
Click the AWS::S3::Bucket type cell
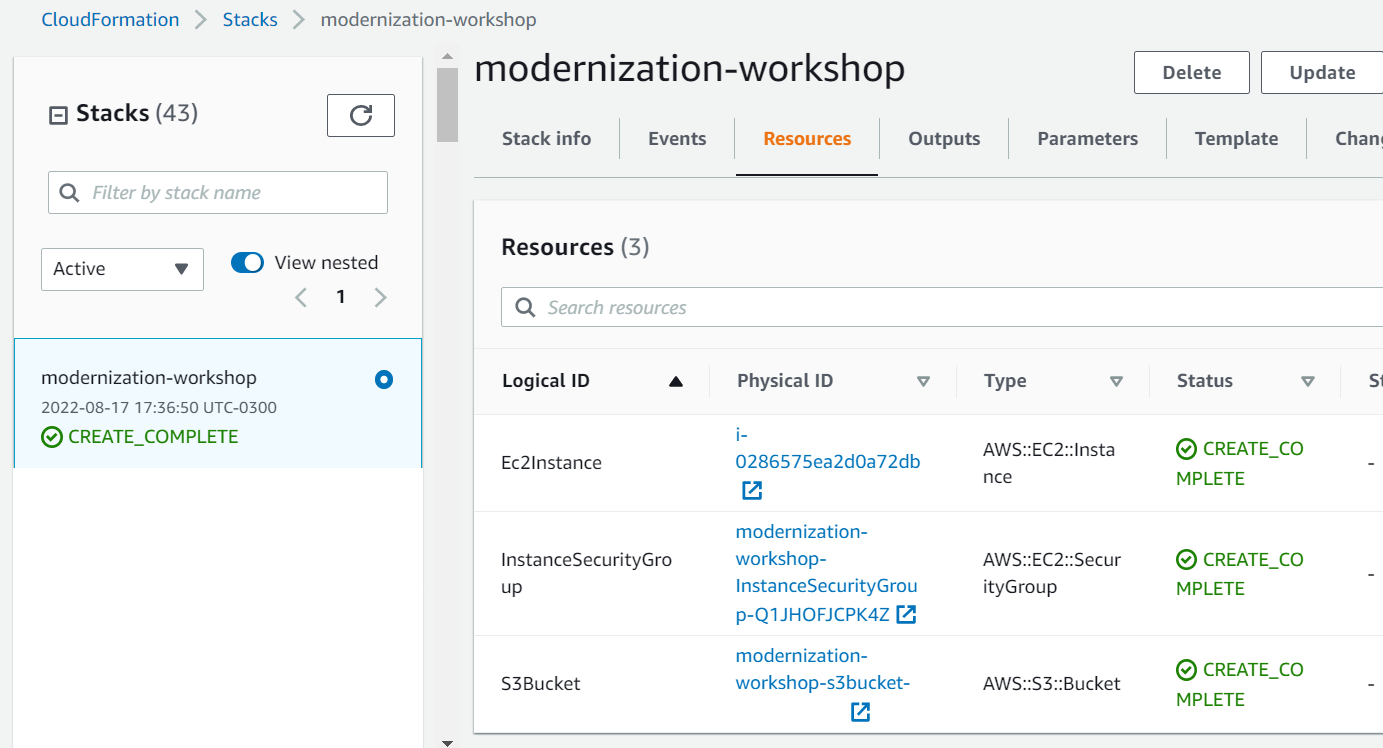pyautogui.click(x=1052, y=684)
